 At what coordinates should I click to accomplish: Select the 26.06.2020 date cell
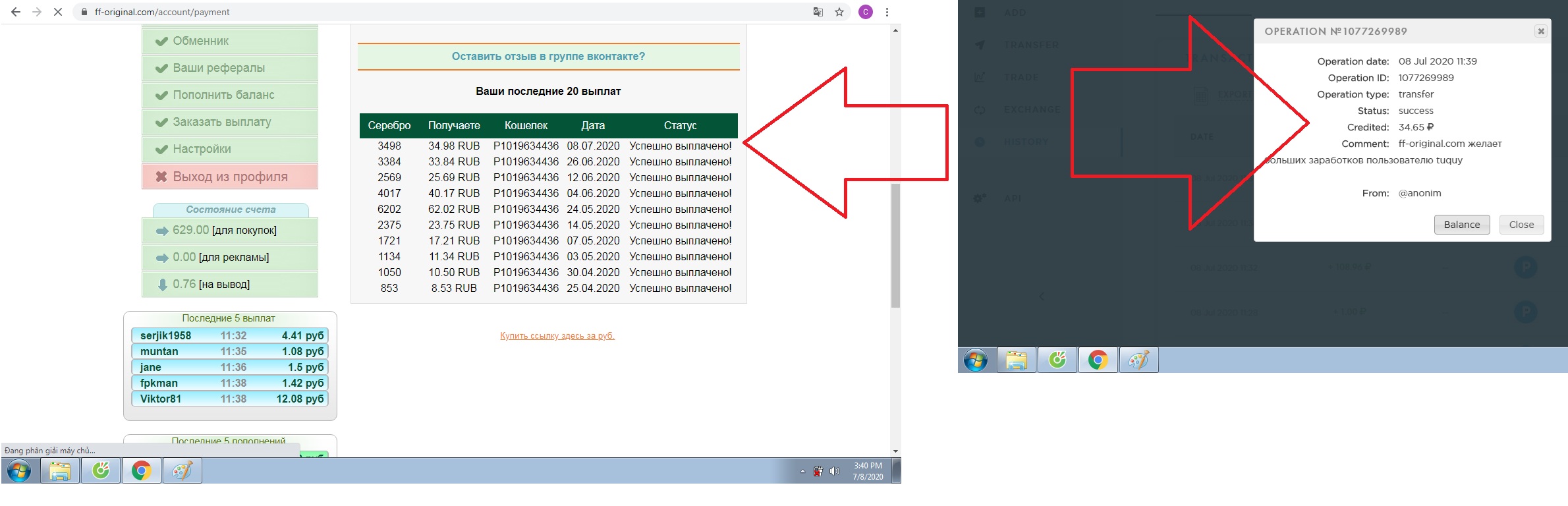[593, 161]
